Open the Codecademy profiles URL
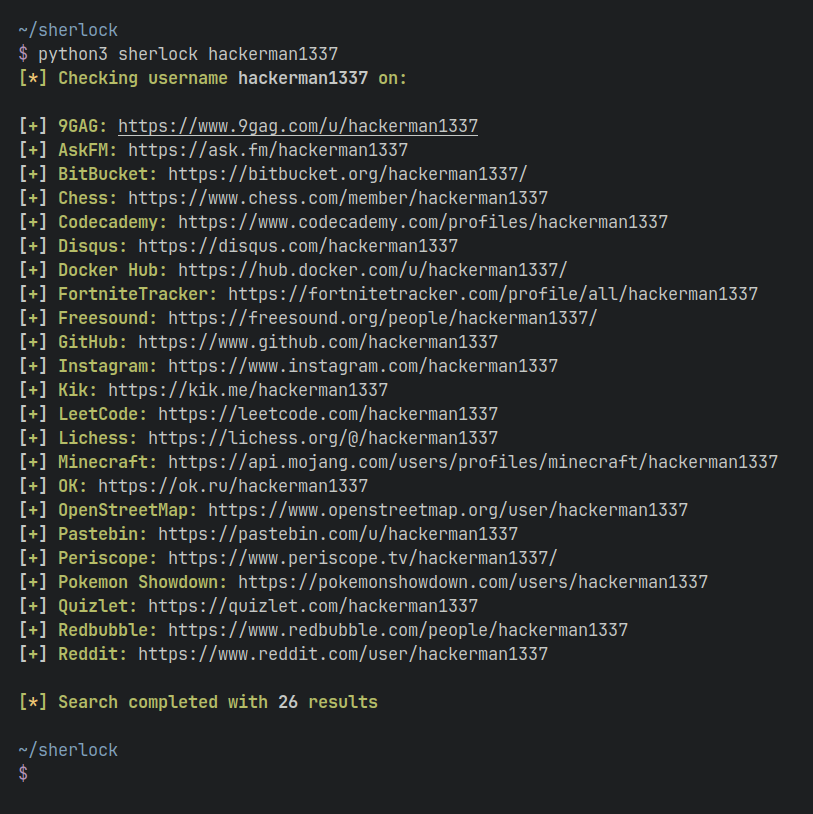Screen dimensions: 813x814 [x=422, y=222]
